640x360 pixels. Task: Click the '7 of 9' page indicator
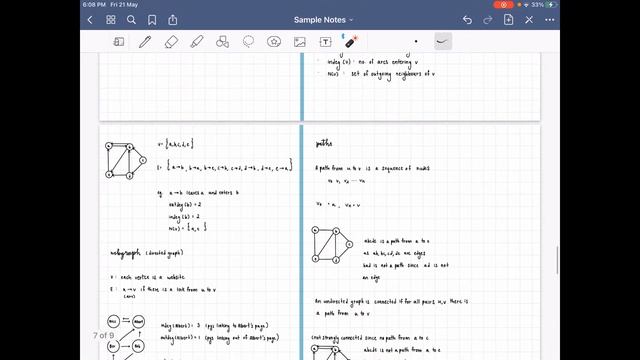tap(104, 336)
